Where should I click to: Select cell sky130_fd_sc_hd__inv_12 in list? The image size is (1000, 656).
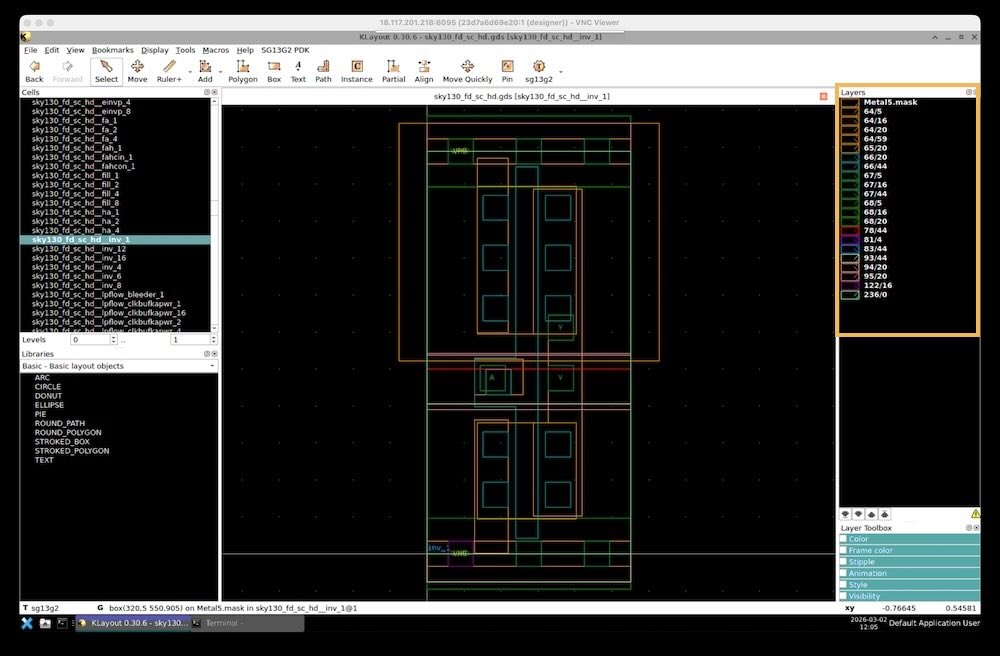(x=79, y=249)
